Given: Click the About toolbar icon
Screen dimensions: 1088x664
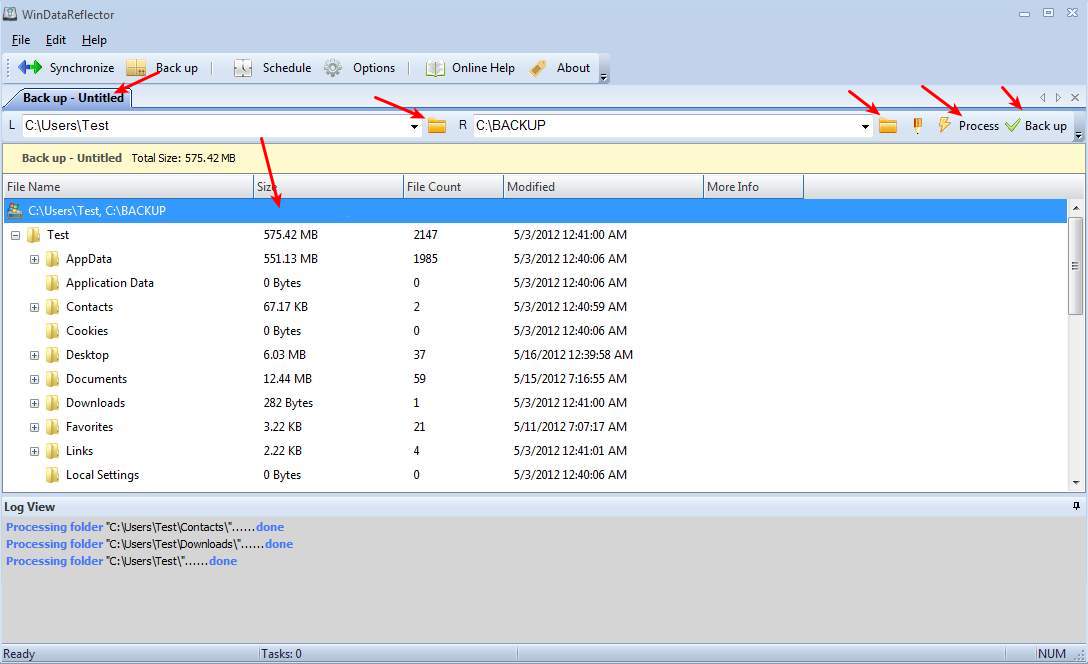Looking at the screenshot, I should (x=539, y=68).
